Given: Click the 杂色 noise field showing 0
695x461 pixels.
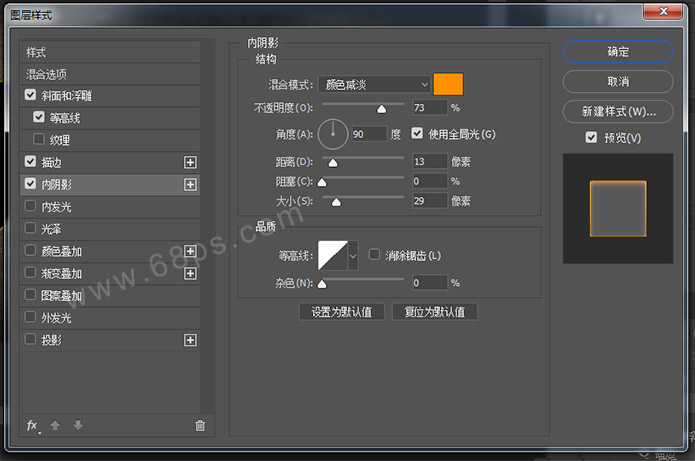Looking at the screenshot, I should (x=429, y=282).
